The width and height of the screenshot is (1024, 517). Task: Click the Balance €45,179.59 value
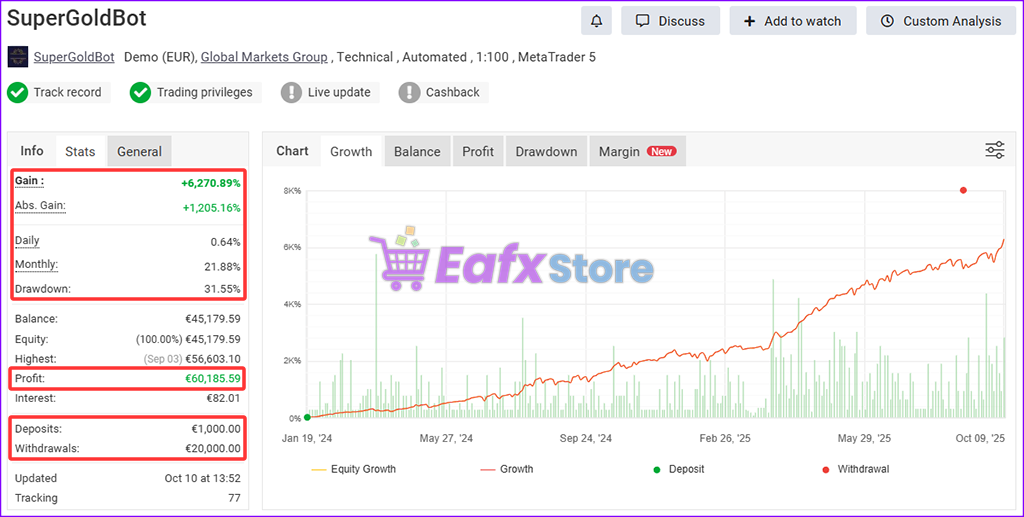point(213,319)
